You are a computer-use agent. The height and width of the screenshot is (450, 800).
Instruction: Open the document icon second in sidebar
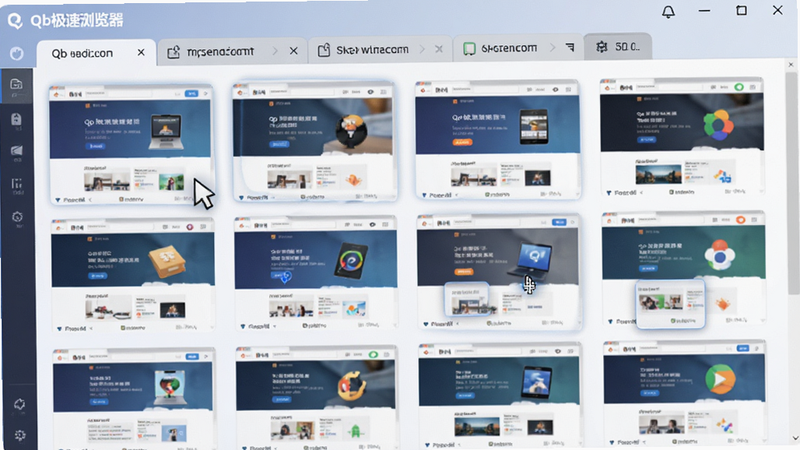[16, 119]
